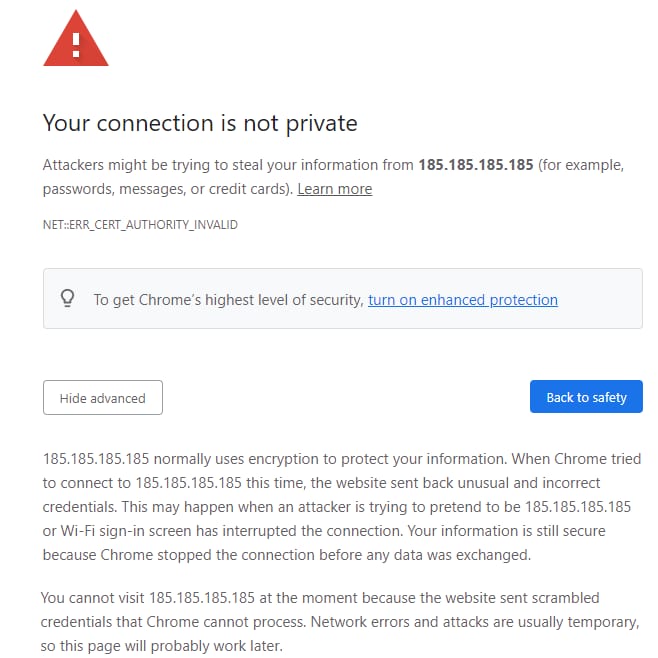Screen dimensions: 658x658
Task: Collapse details with Hide advanced button
Action: (102, 398)
